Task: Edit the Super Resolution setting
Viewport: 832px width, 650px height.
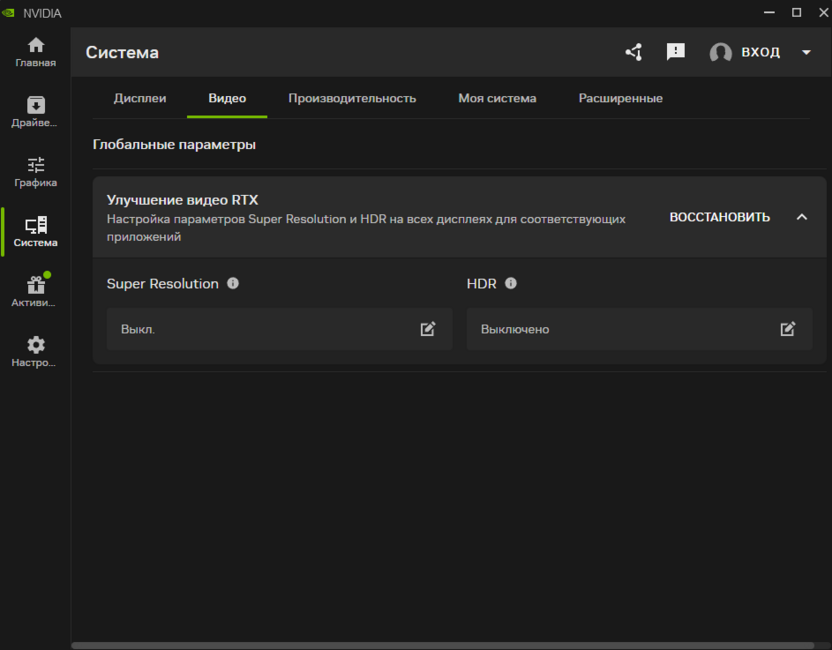Action: tap(428, 329)
